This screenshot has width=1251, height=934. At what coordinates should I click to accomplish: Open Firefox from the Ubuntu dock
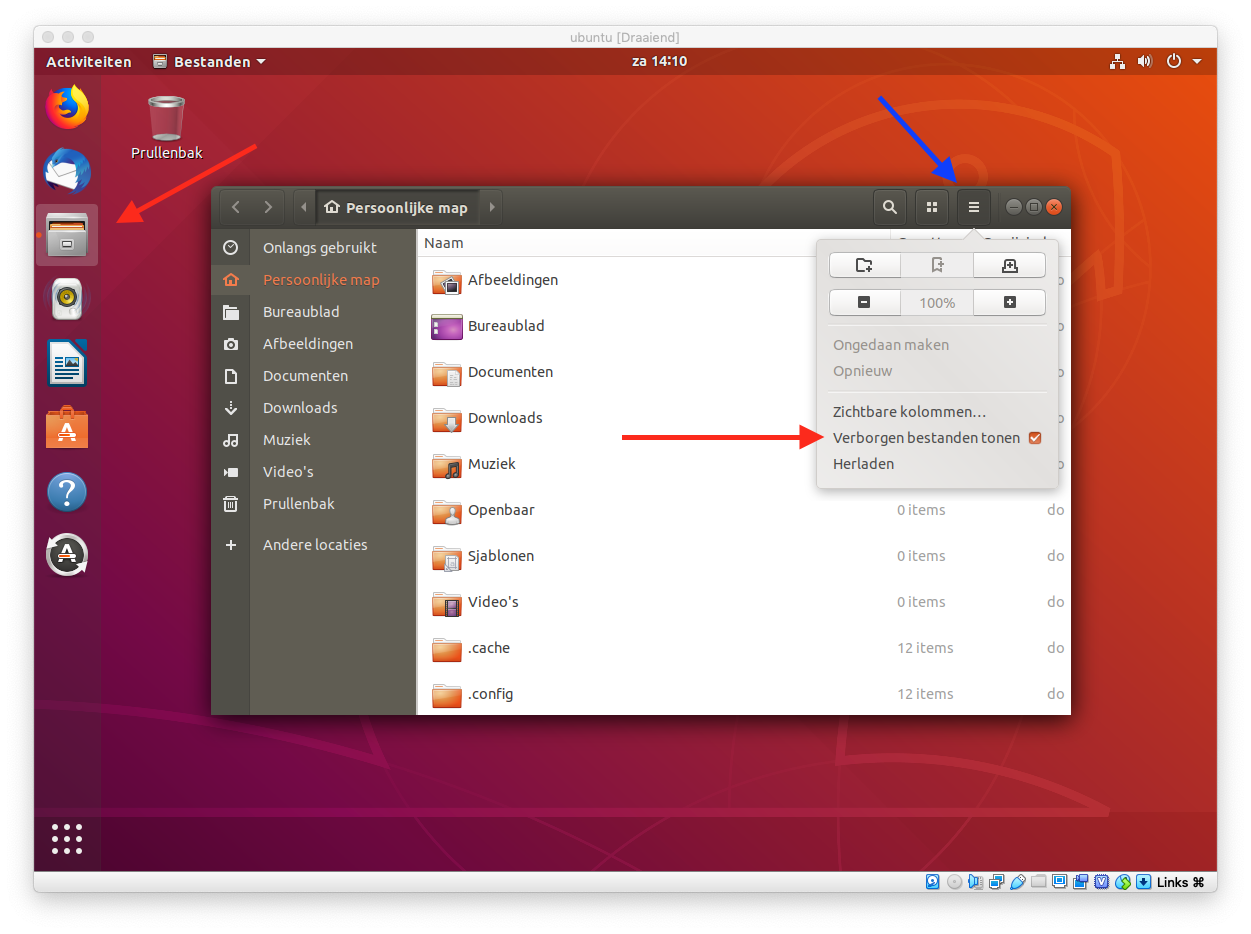(67, 108)
